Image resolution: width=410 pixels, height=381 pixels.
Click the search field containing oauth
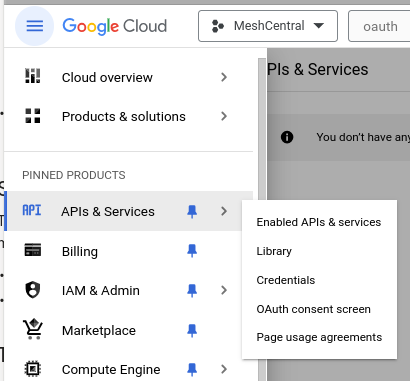click(x=379, y=26)
